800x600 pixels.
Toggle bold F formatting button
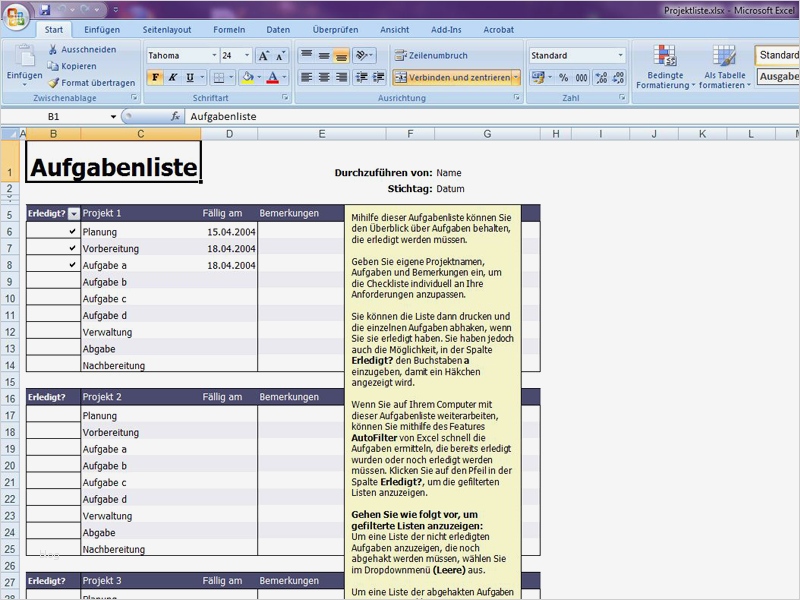155,78
